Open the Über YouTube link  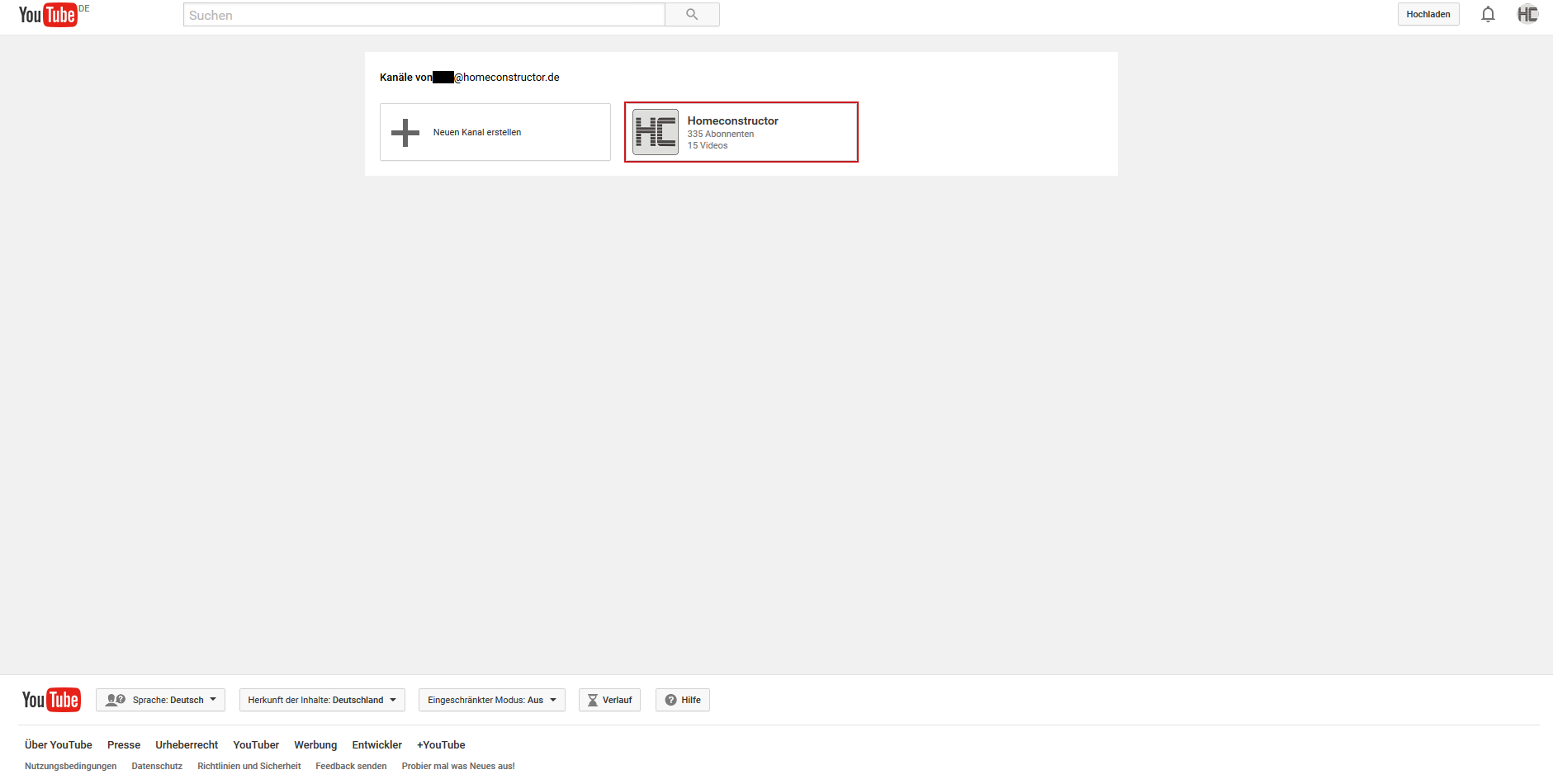59,744
